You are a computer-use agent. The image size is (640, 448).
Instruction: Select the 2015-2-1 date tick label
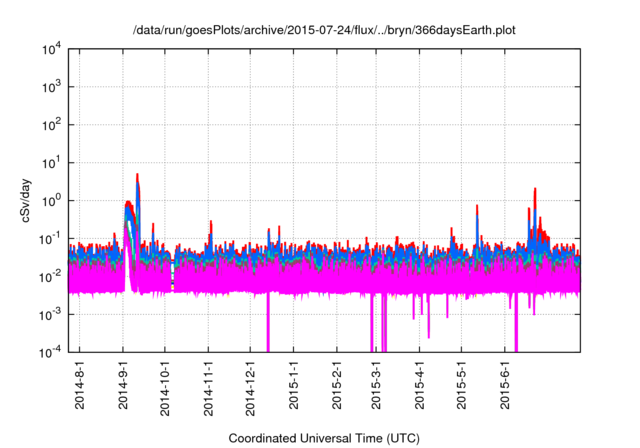tap(337, 385)
